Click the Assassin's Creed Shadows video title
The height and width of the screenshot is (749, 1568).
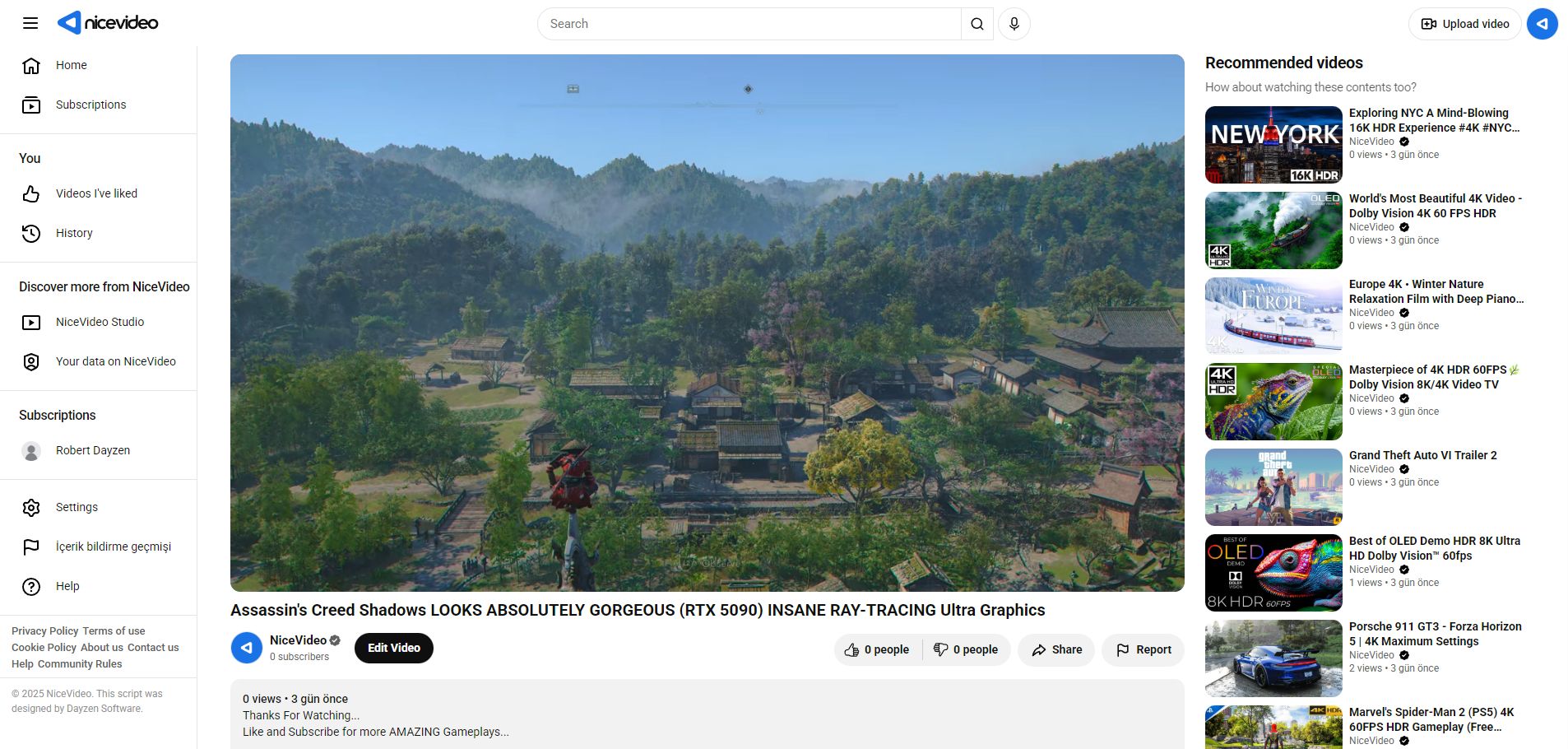638,610
